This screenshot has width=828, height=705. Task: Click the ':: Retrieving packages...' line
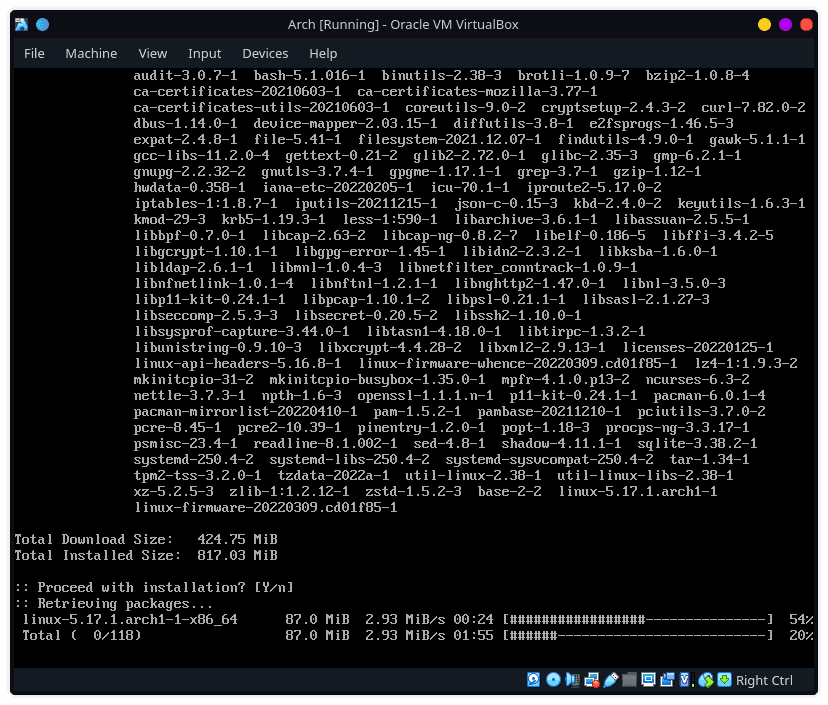pyautogui.click(x=114, y=603)
